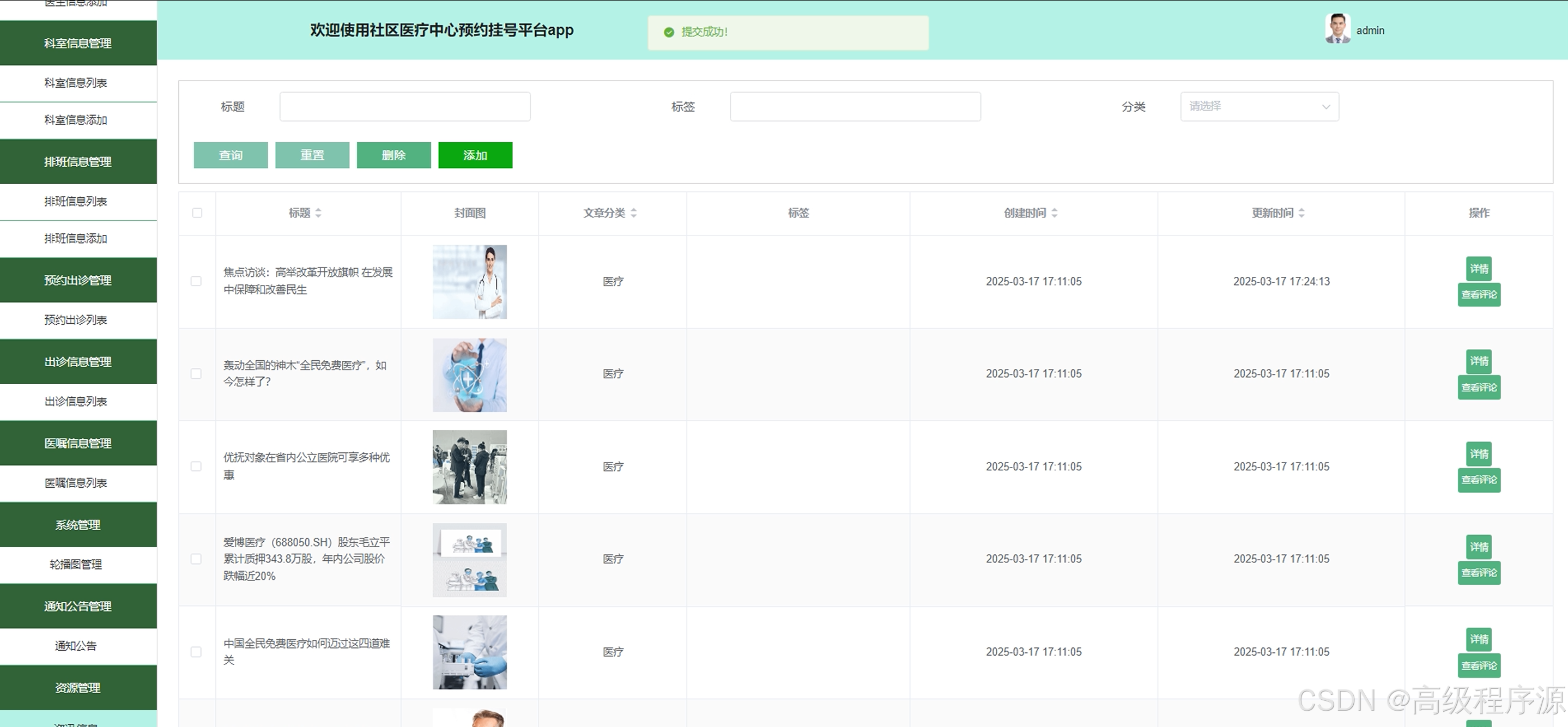Check the 焦点访谈 article row checkbox

(196, 281)
